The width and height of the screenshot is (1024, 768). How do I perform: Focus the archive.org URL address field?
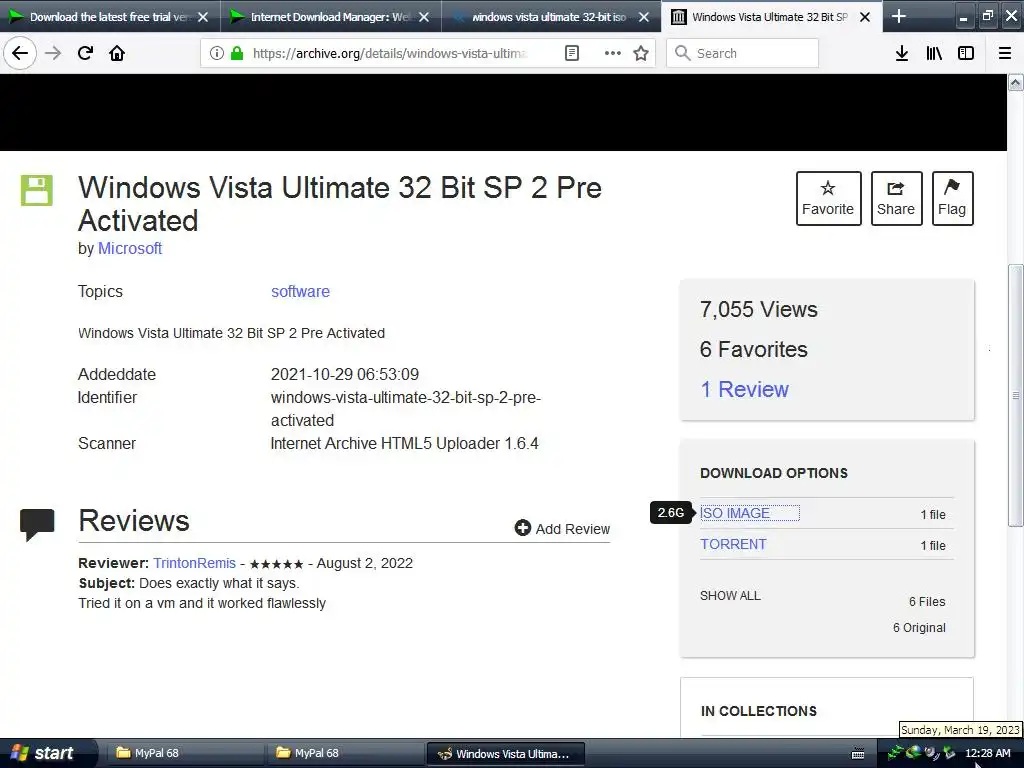click(x=390, y=53)
